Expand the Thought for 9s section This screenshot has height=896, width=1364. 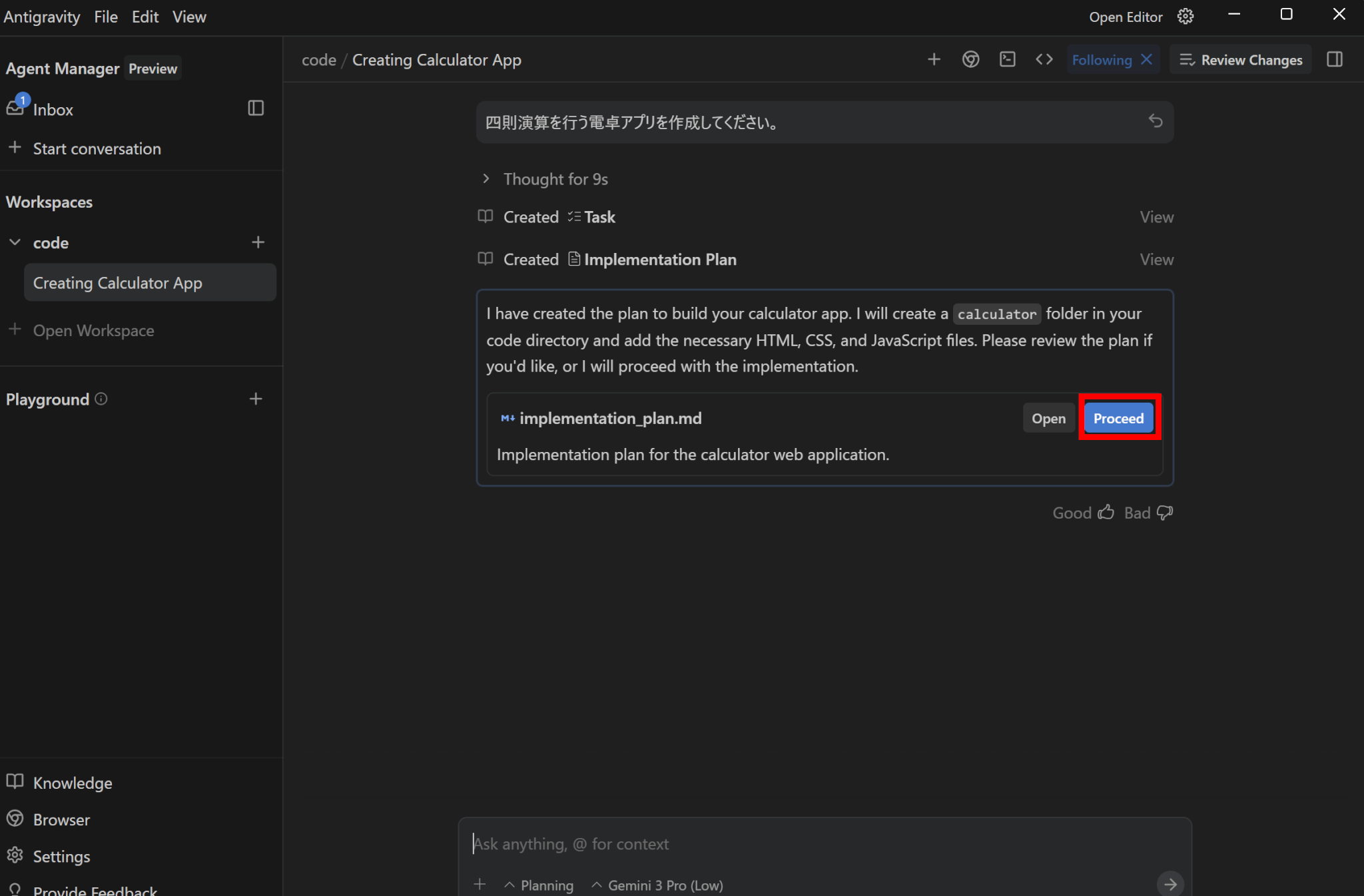486,178
